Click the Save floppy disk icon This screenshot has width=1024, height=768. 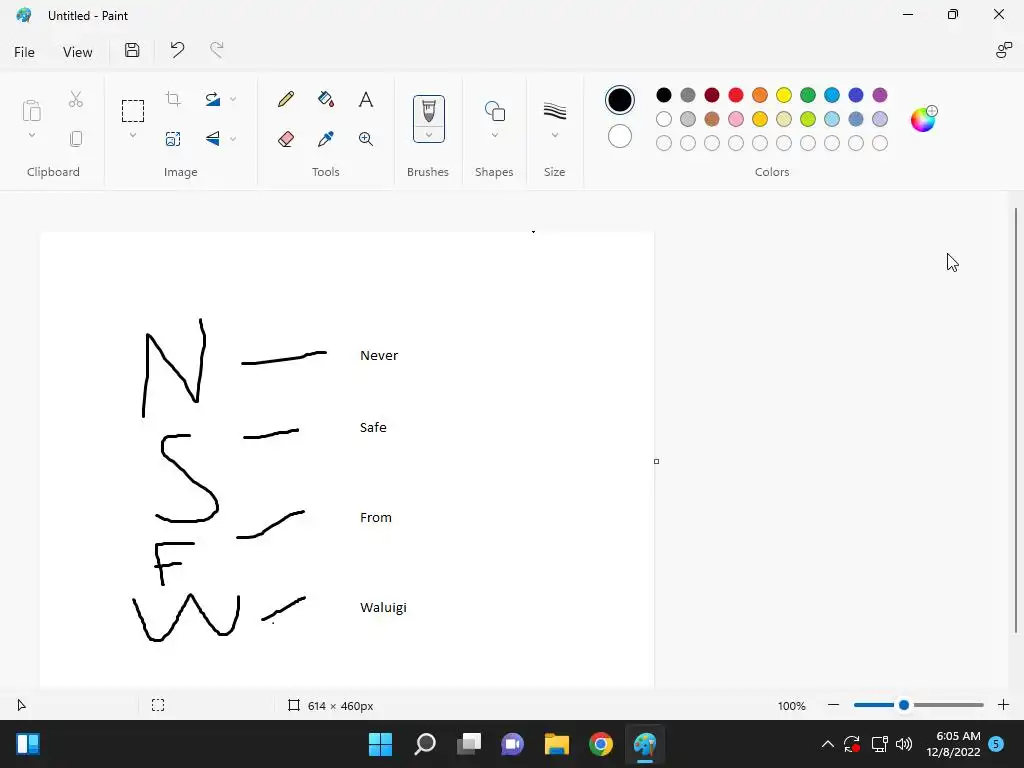[132, 50]
